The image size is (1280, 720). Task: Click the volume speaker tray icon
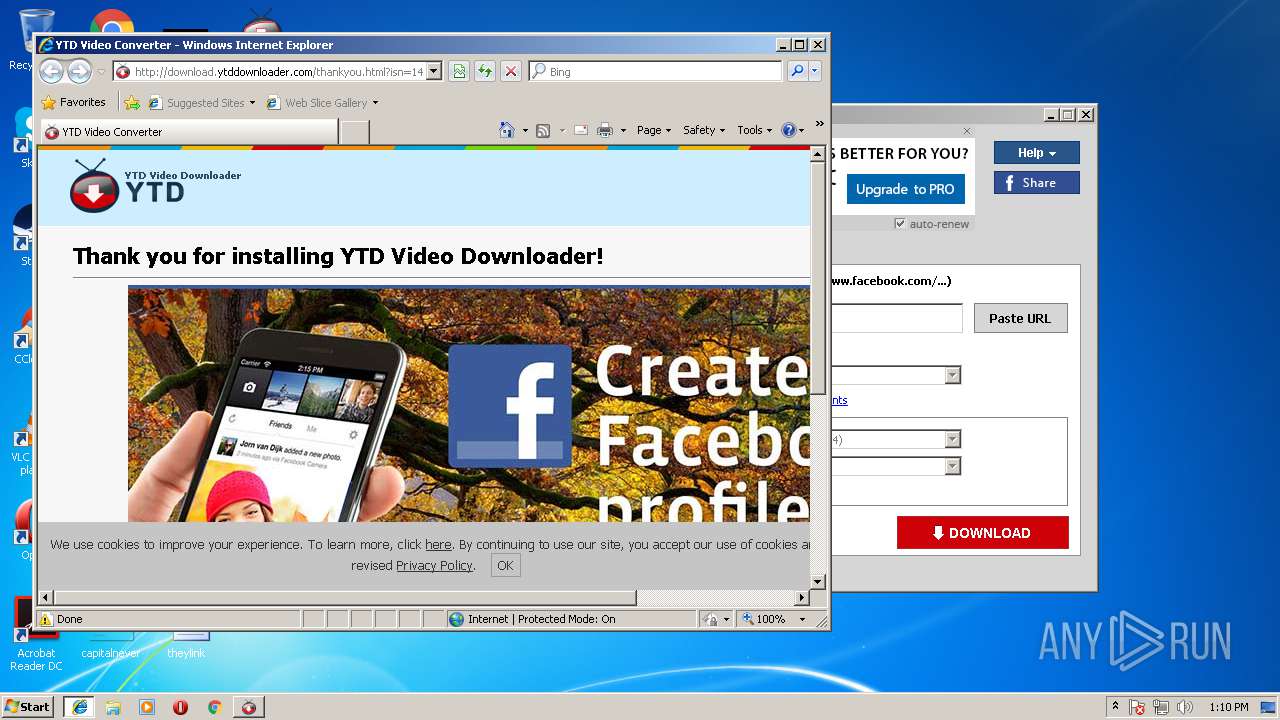pyautogui.click(x=1185, y=707)
